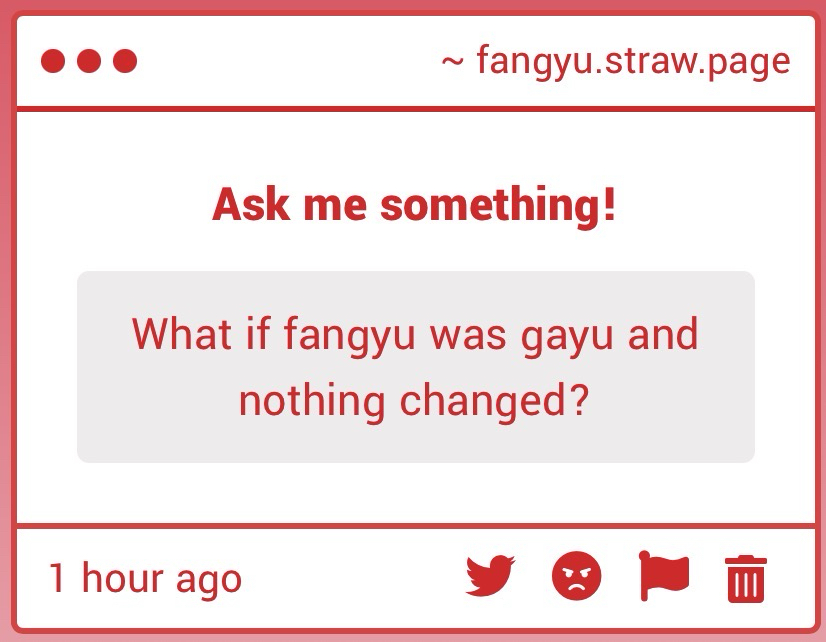Click the middle red window dot
This screenshot has width=826, height=642.
(x=89, y=62)
